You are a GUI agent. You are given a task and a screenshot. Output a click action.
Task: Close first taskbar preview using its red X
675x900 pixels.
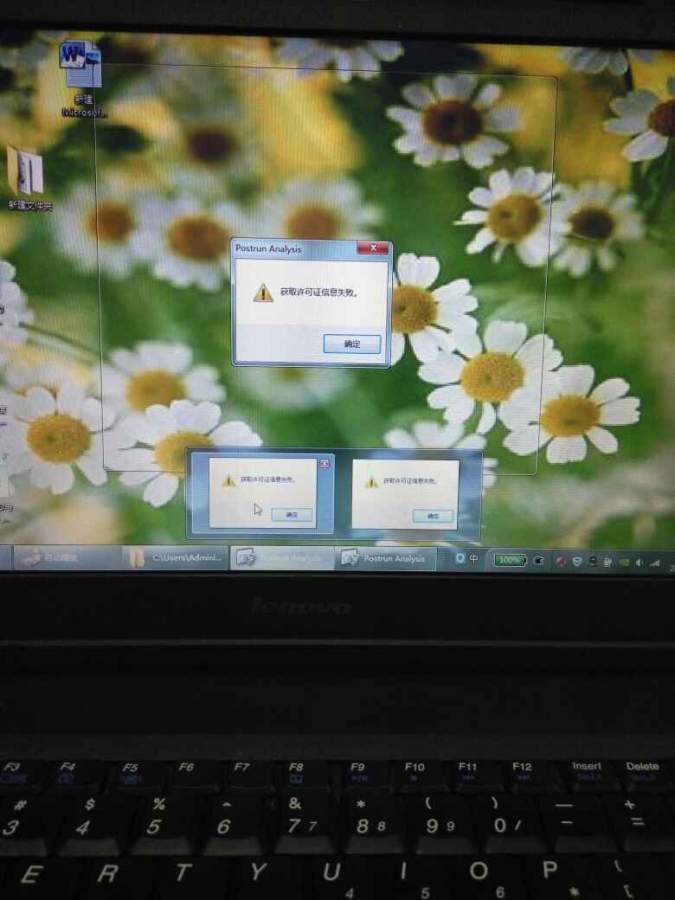click(324, 463)
